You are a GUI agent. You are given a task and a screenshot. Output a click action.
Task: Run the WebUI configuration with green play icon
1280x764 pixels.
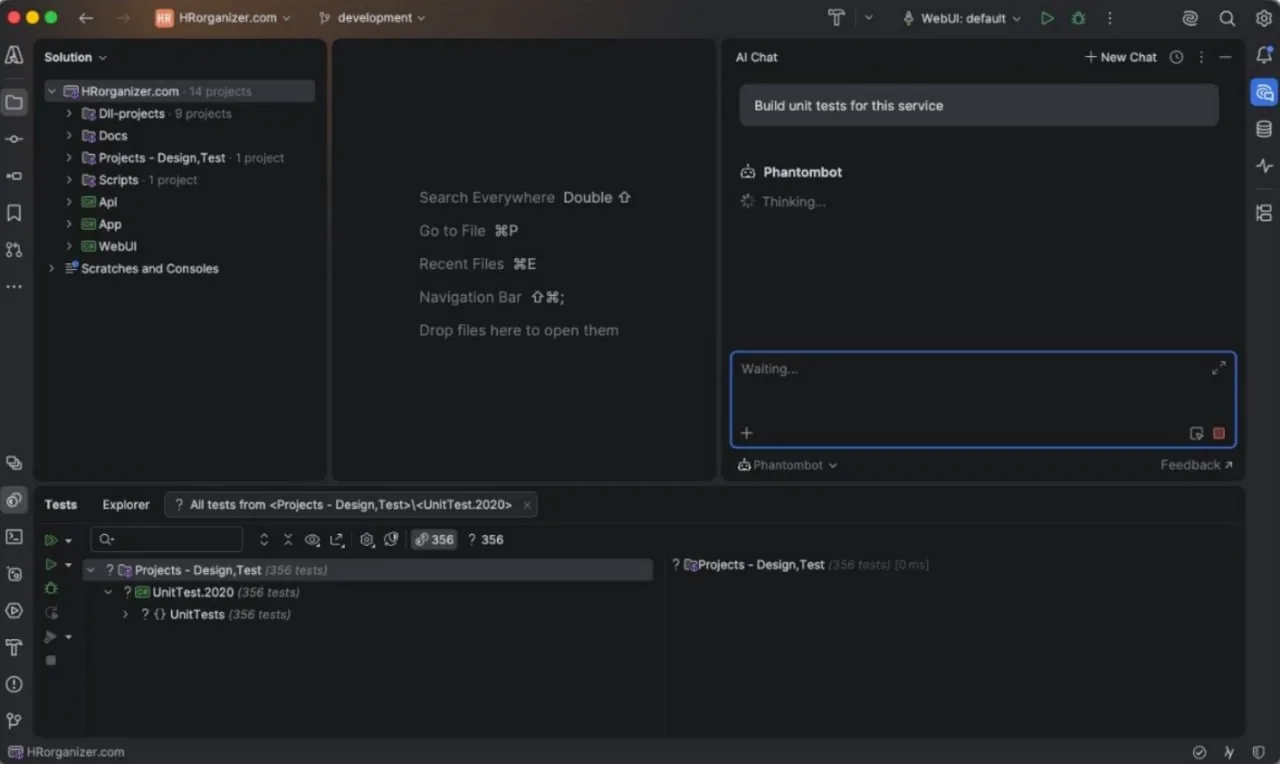click(x=1047, y=18)
